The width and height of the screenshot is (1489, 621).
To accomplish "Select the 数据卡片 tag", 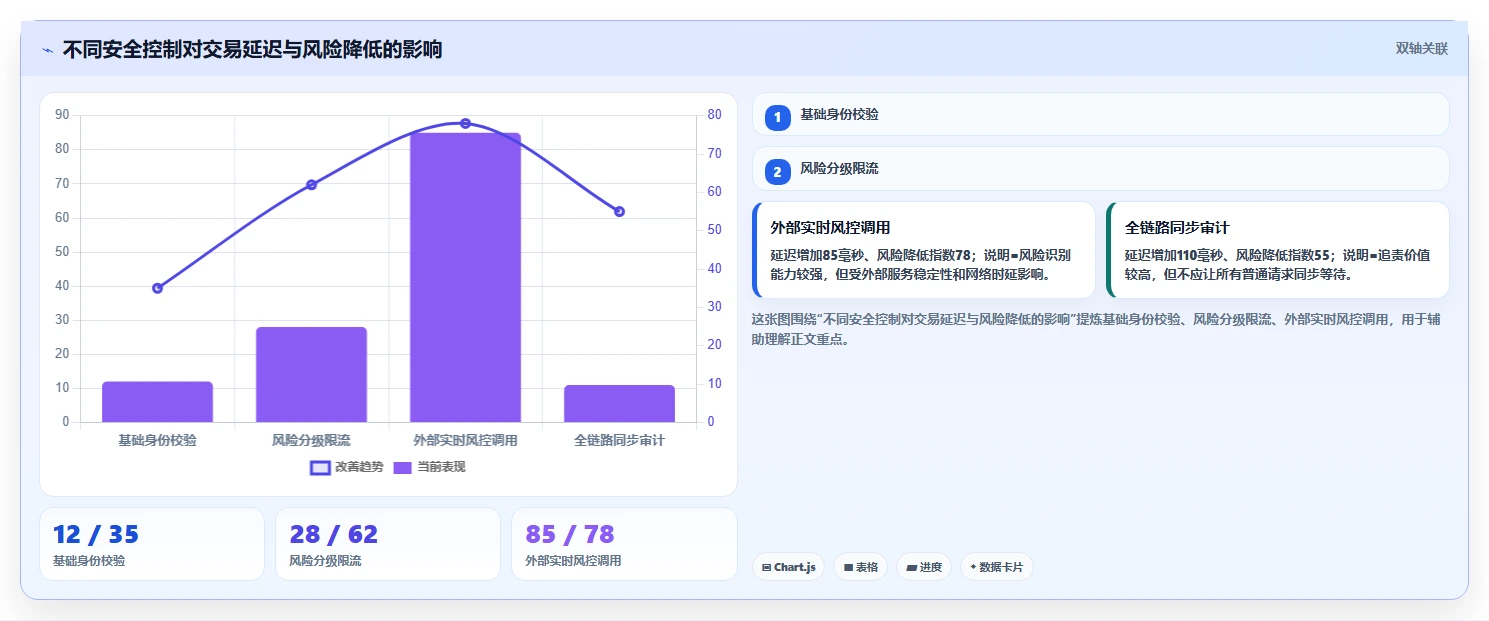I will point(996,567).
